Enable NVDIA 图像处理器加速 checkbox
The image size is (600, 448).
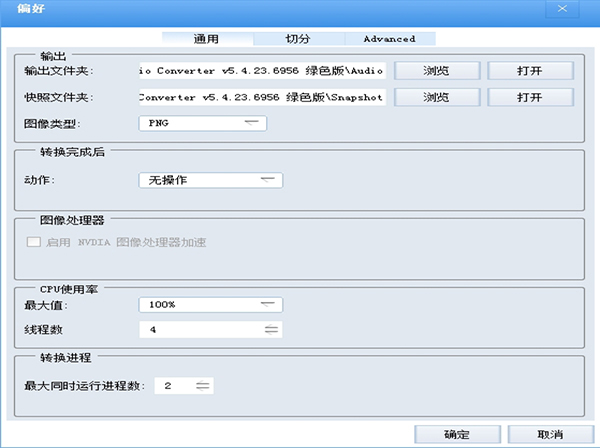tap(34, 242)
